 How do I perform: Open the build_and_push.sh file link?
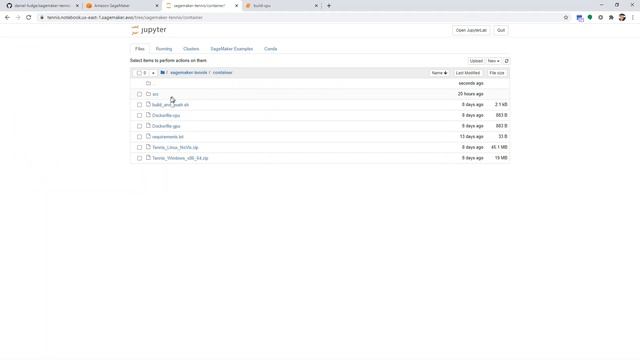[x=170, y=105]
